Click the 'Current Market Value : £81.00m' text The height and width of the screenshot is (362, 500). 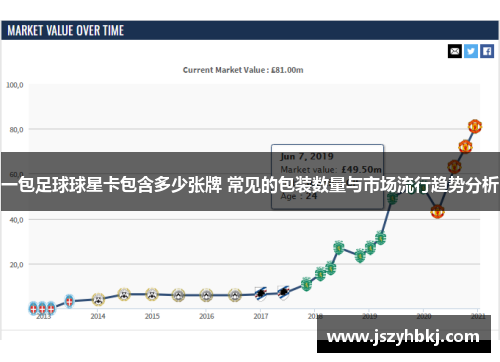(x=243, y=70)
